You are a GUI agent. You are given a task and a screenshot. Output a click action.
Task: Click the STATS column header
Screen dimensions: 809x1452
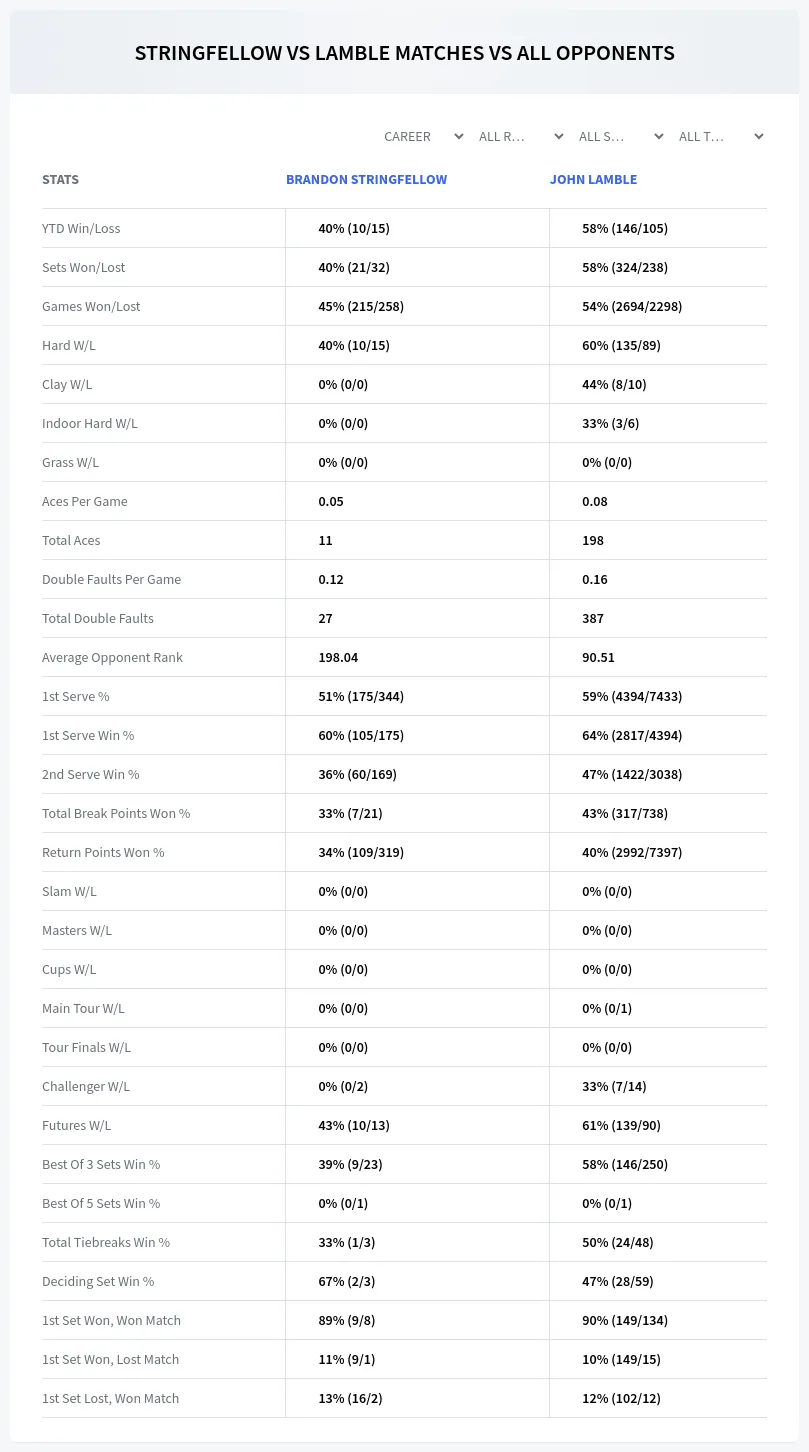point(60,180)
